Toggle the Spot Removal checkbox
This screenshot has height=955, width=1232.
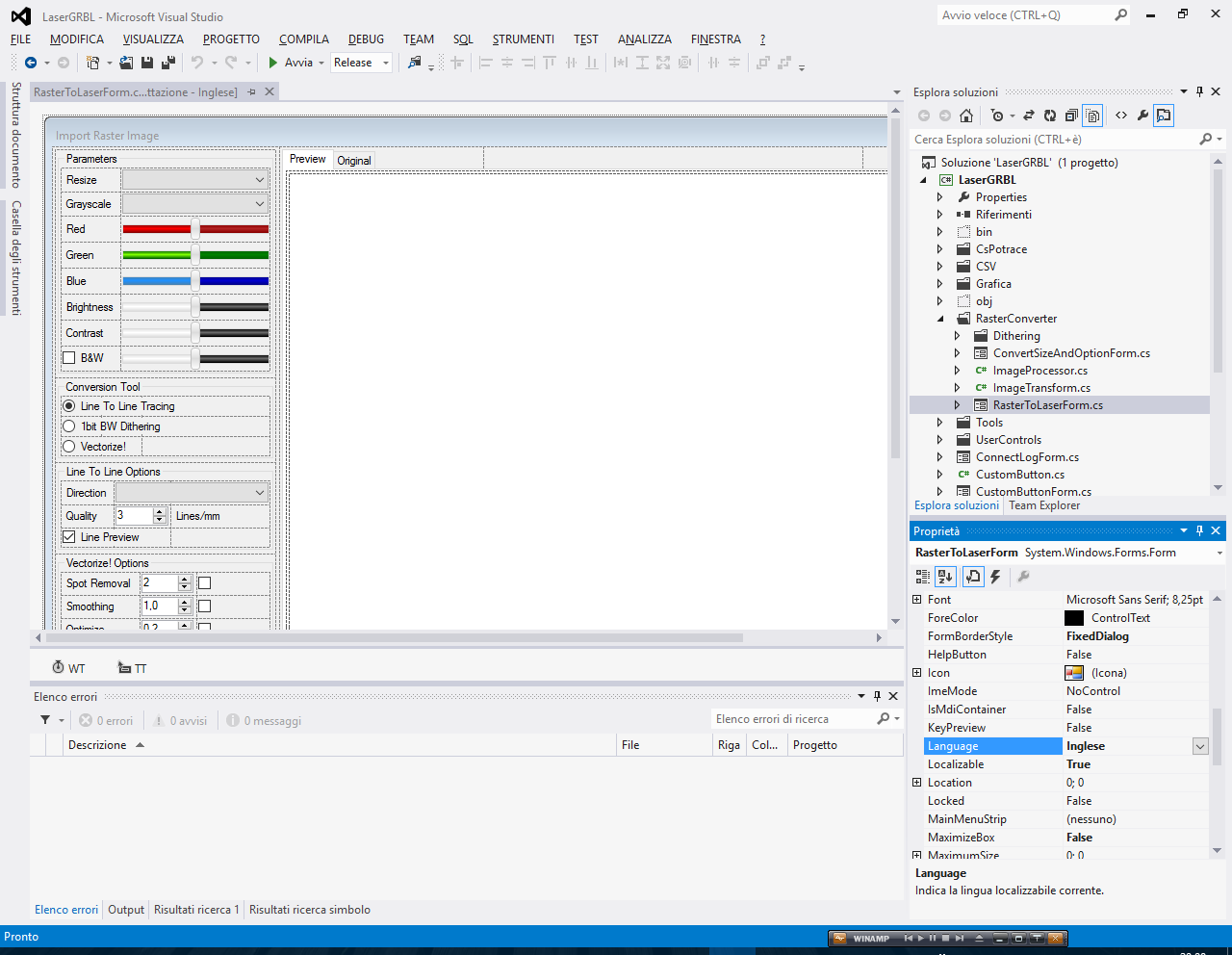(x=204, y=583)
